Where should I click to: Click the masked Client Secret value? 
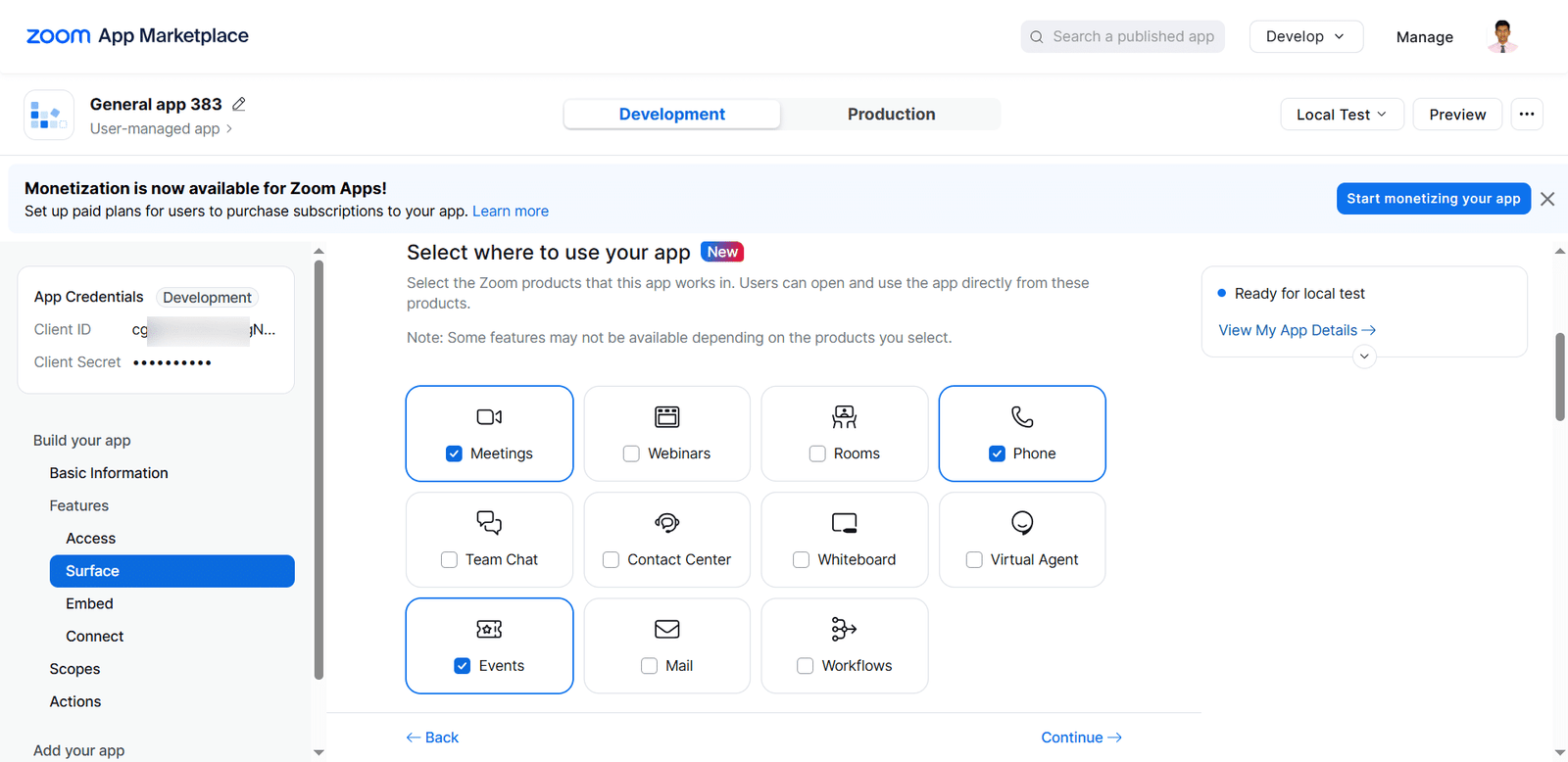coord(172,362)
